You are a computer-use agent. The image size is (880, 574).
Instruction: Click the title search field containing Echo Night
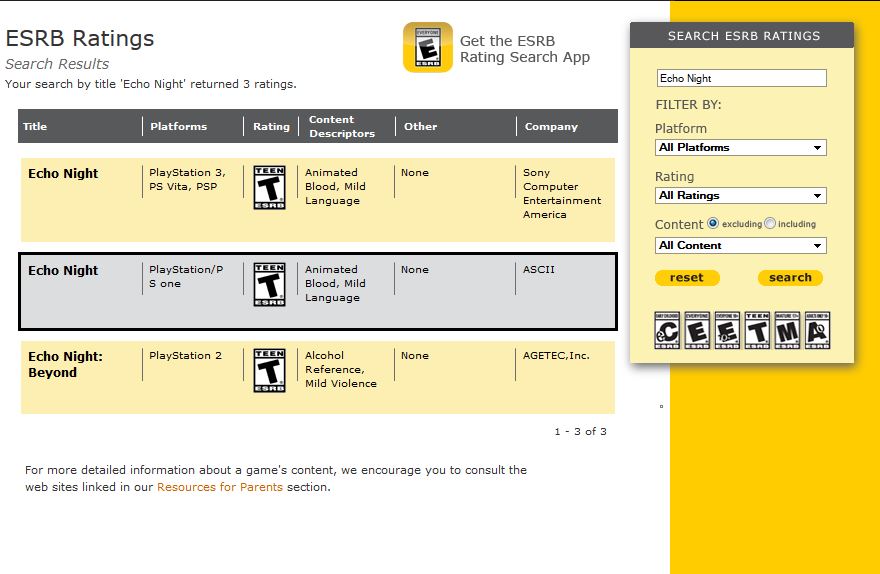click(x=741, y=79)
